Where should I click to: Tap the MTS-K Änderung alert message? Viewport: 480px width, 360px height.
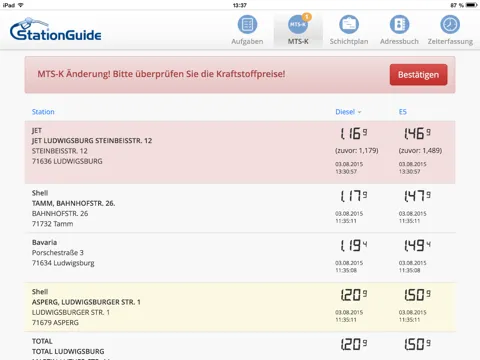161,74
